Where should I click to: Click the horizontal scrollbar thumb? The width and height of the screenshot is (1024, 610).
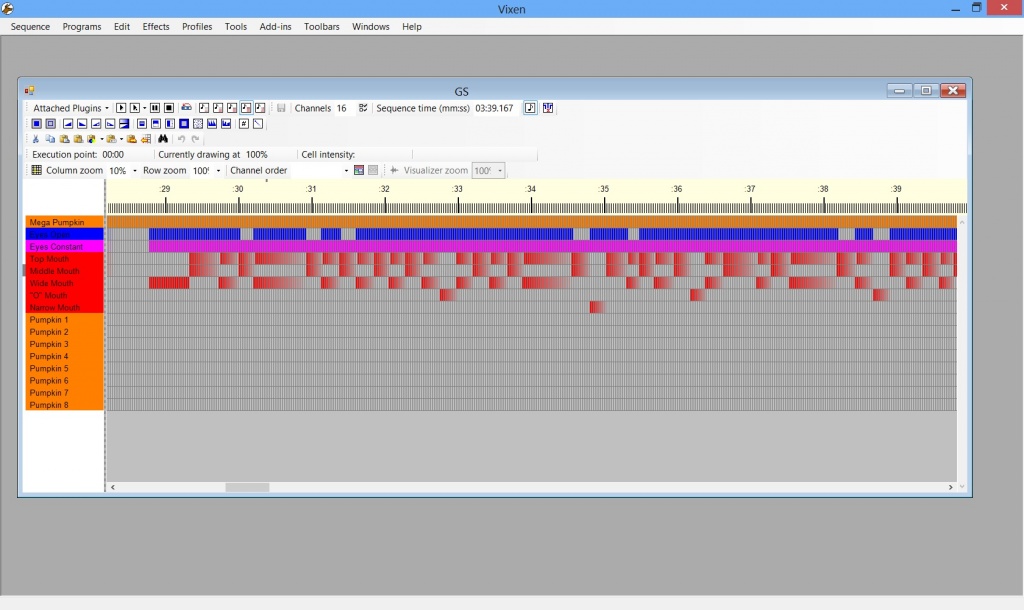[247, 487]
